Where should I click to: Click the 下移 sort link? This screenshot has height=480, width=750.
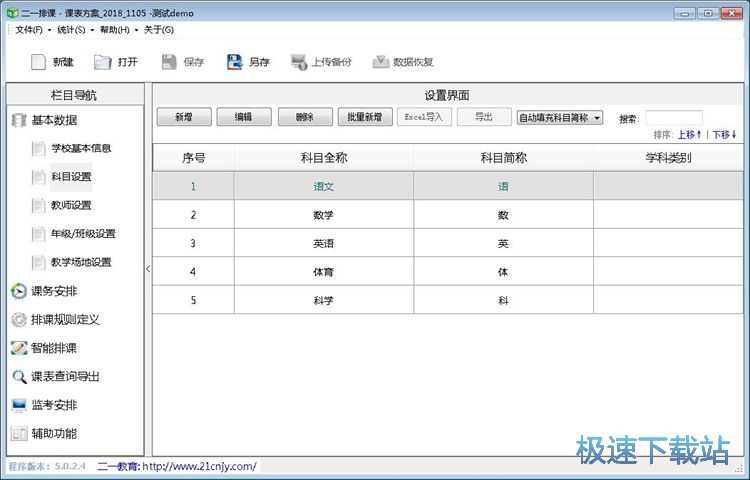pyautogui.click(x=725, y=135)
